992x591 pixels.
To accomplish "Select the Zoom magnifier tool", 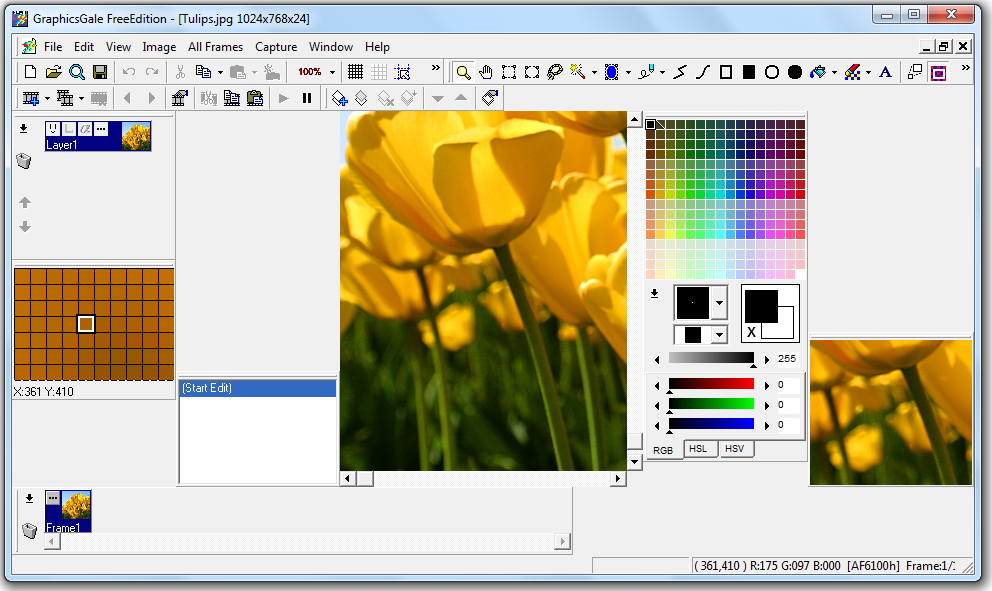I will coord(463,72).
